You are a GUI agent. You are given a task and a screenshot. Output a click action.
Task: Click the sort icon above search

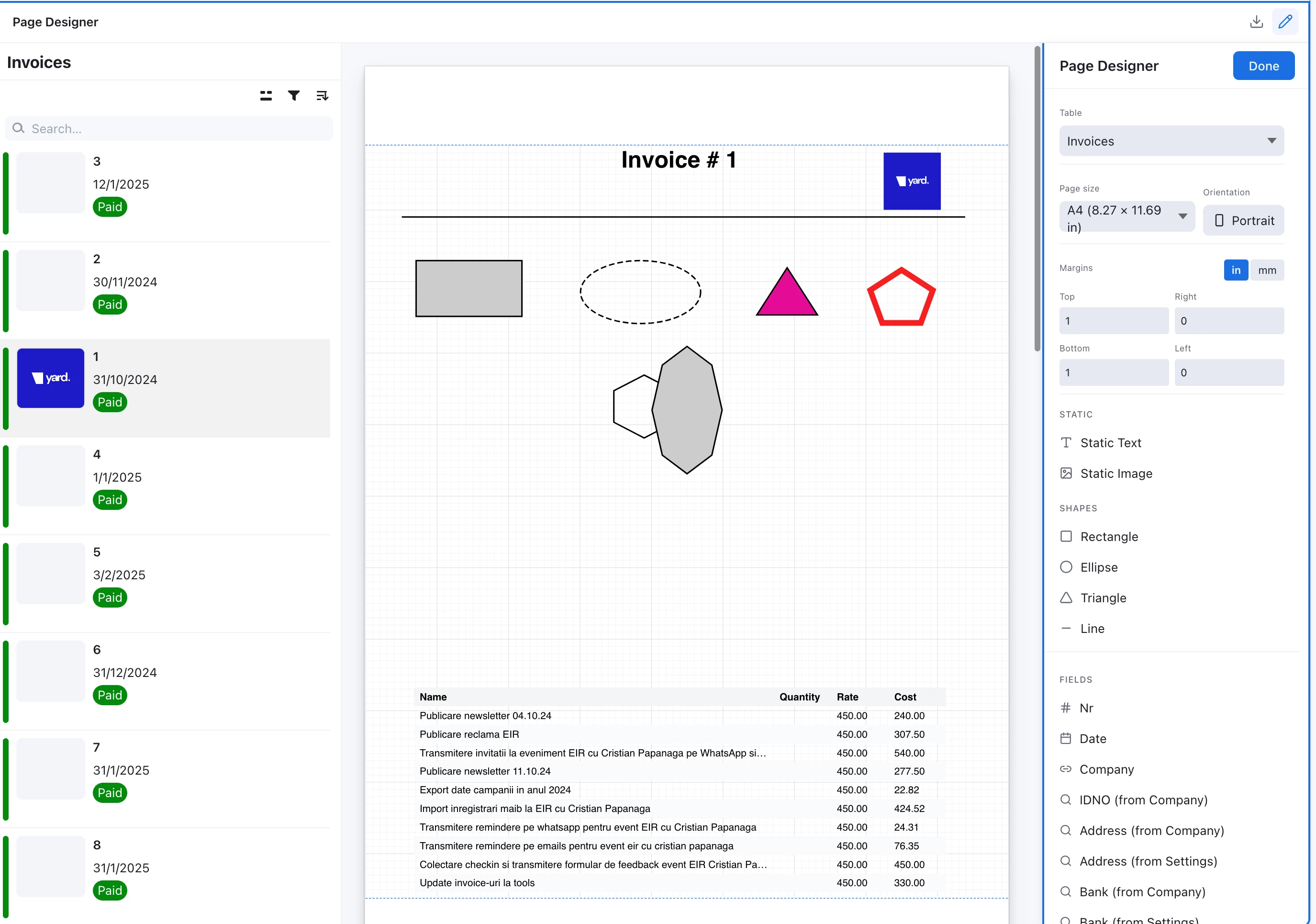[x=322, y=96]
